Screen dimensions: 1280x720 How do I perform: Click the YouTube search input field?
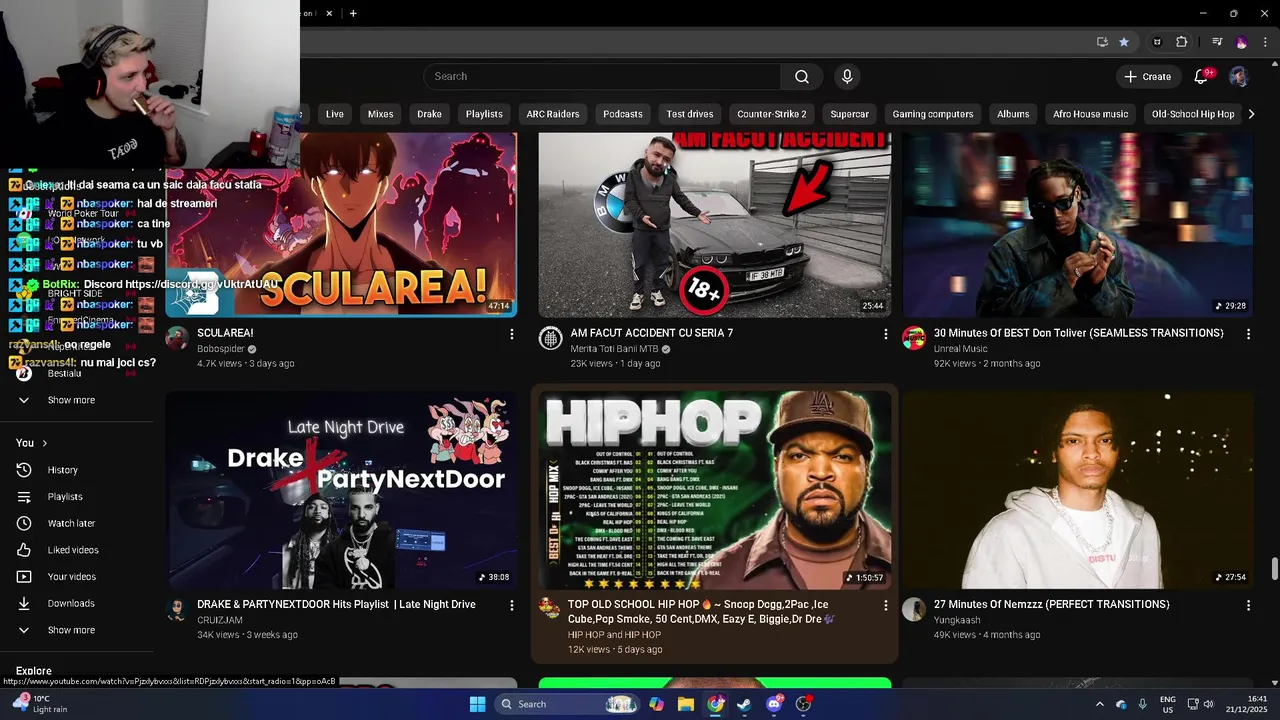click(602, 77)
